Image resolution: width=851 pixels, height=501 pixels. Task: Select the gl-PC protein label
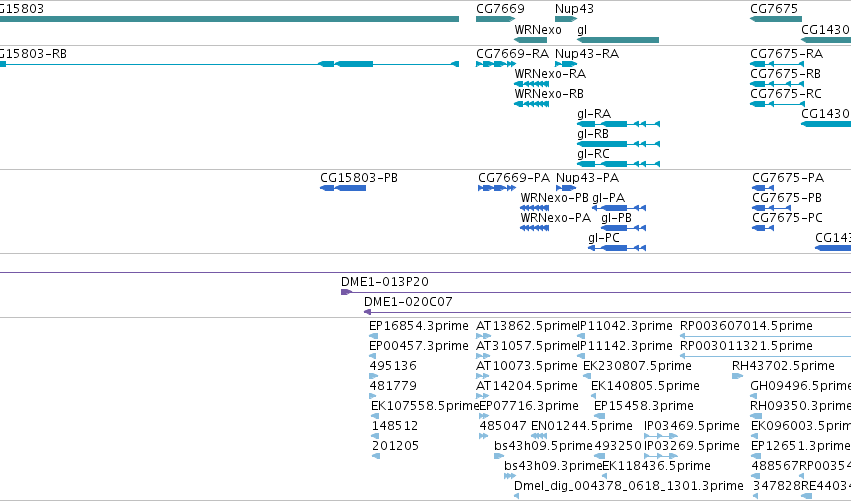tap(604, 238)
